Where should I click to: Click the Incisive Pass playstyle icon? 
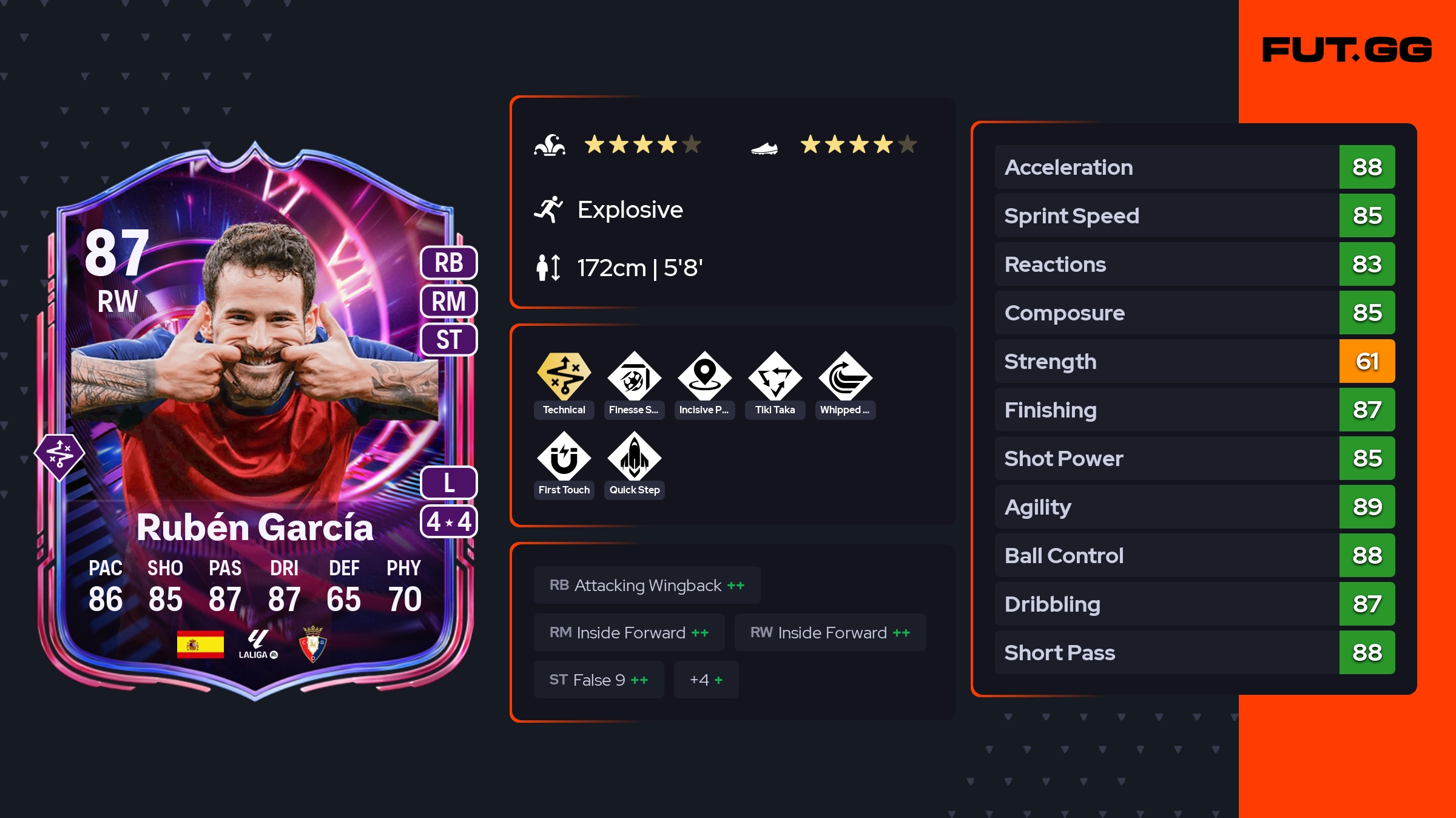[705, 376]
